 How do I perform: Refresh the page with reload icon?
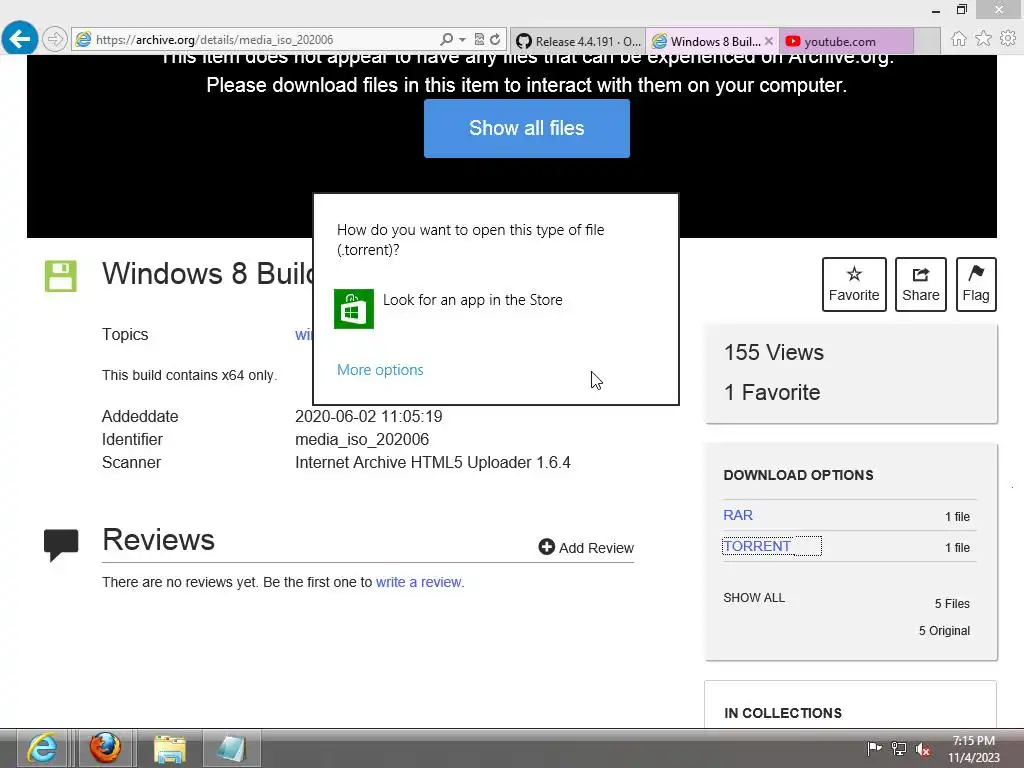[496, 40]
